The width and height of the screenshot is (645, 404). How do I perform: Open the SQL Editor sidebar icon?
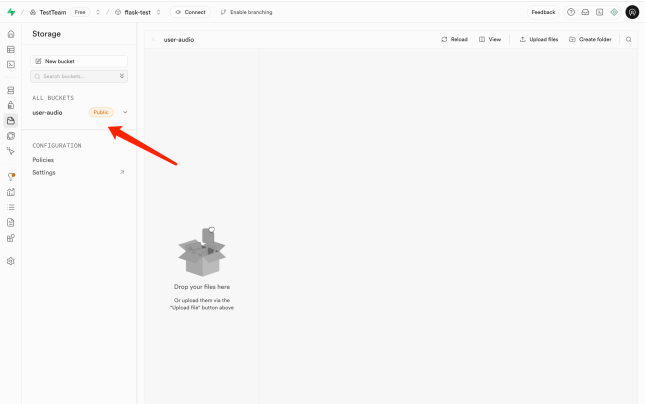[x=11, y=64]
